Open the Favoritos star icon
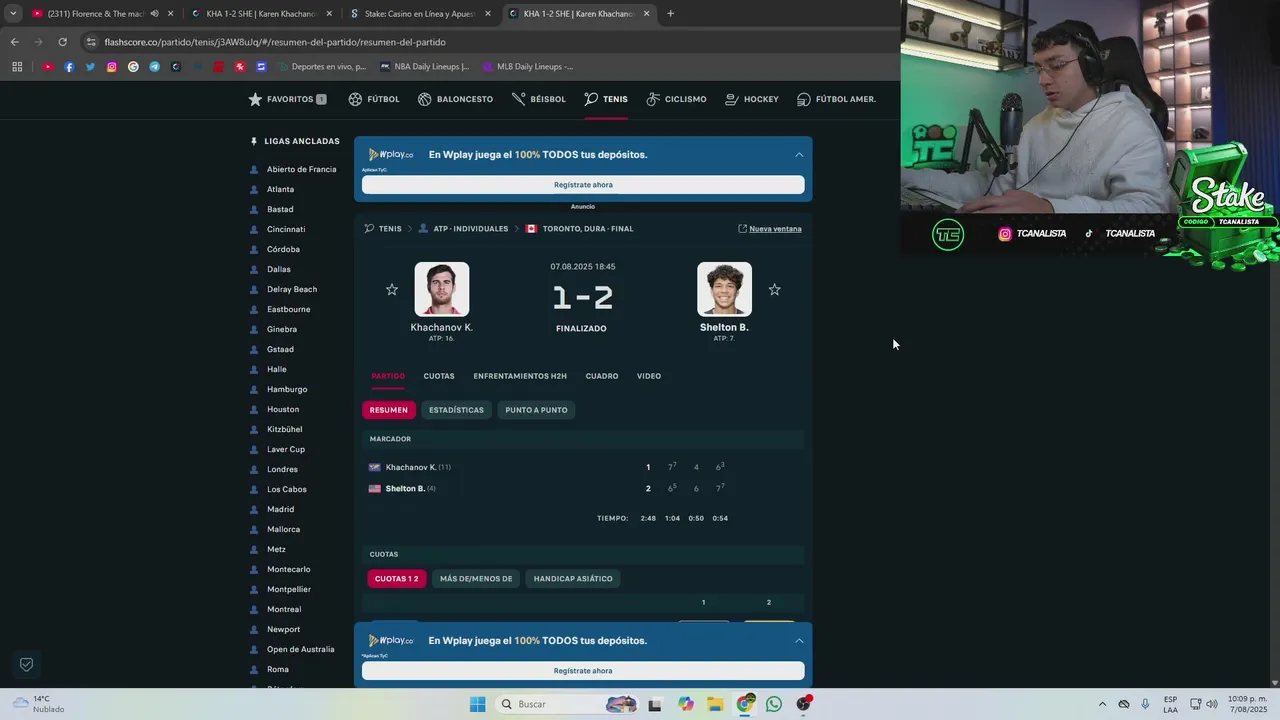The height and width of the screenshot is (720, 1280). (x=255, y=99)
